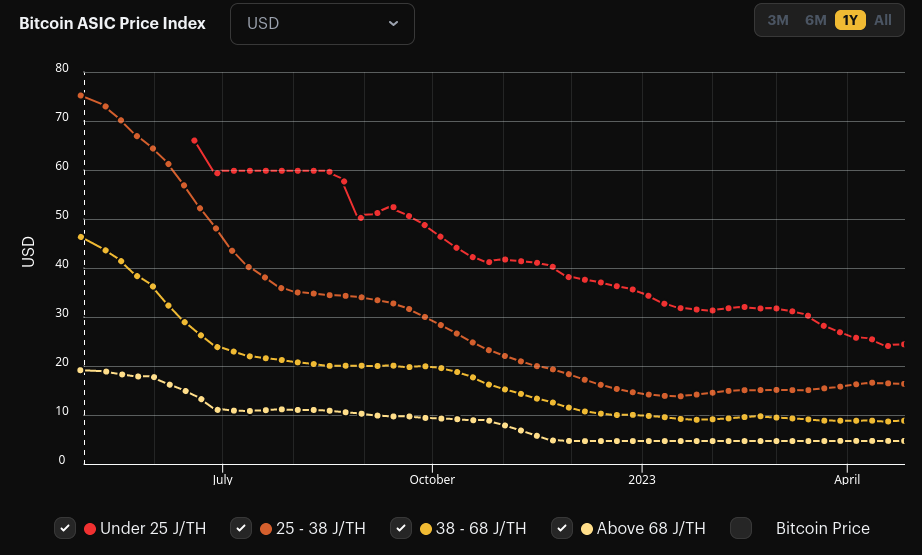
Task: Click the Under 25 J/TH legend label
Action: [x=153, y=529]
